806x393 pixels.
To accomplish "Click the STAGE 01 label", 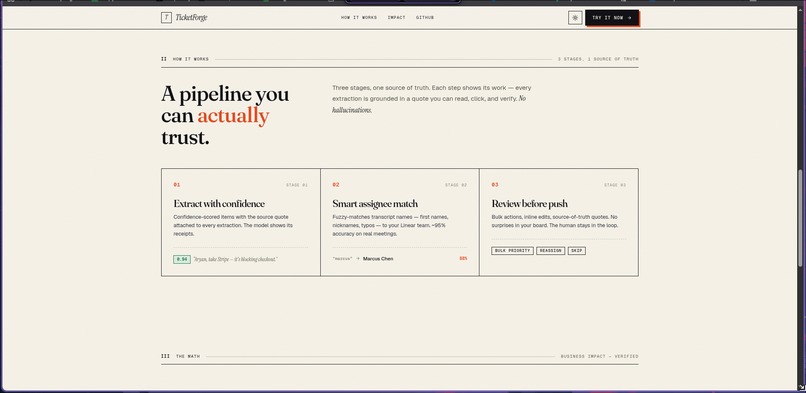I will [297, 185].
